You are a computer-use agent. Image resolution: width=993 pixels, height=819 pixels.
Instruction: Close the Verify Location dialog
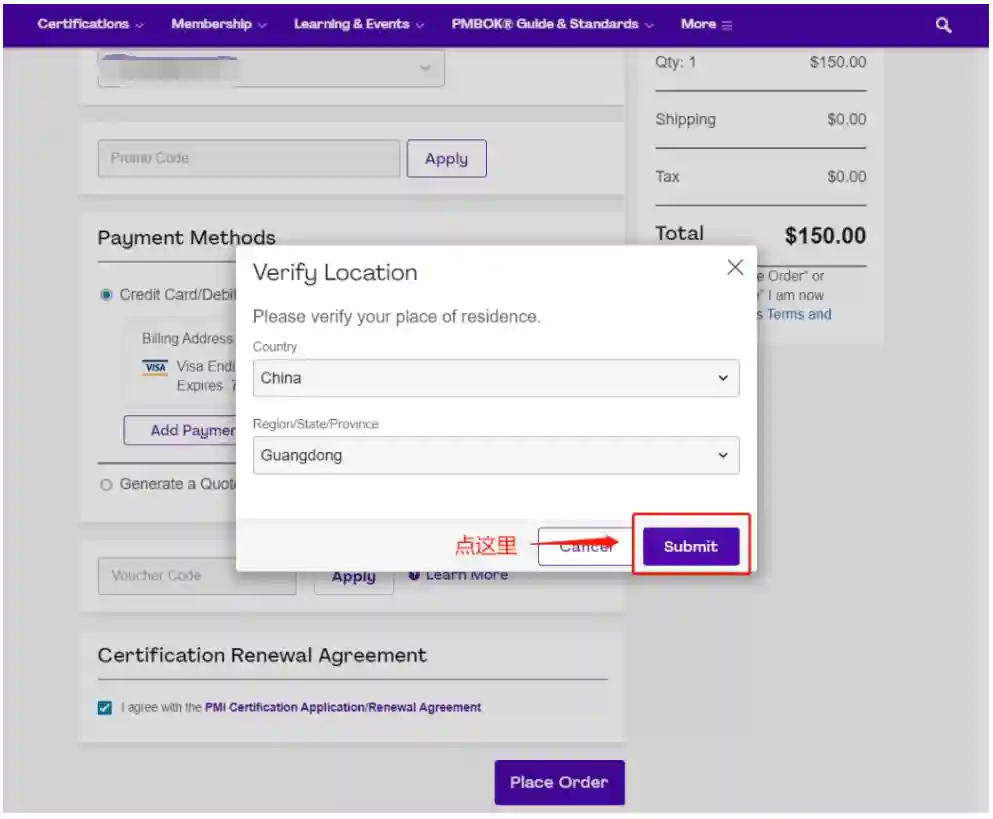[735, 268]
